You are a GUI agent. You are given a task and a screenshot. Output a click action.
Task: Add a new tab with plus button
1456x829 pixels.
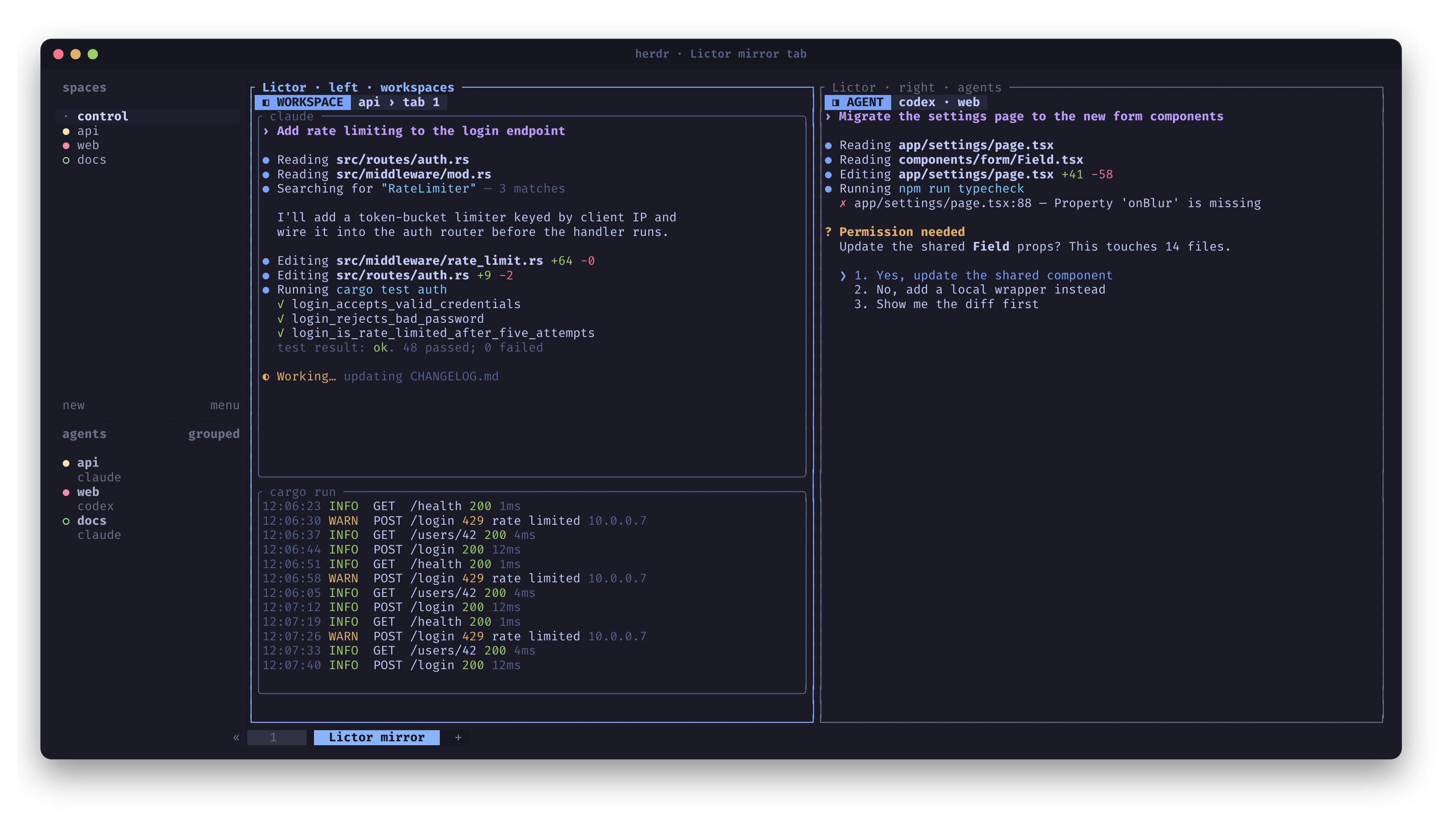pos(458,737)
